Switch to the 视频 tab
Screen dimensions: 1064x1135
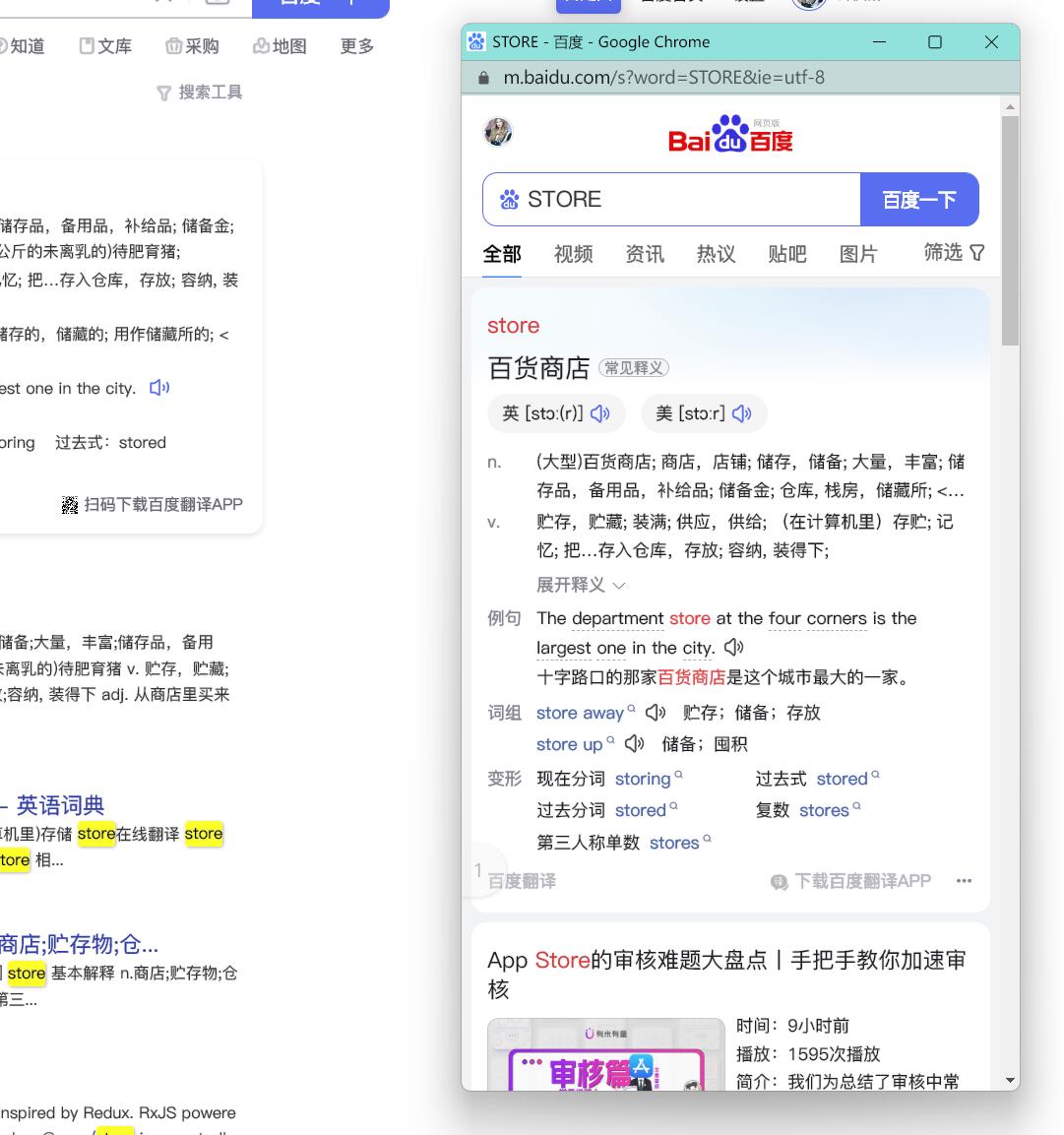pyautogui.click(x=573, y=254)
